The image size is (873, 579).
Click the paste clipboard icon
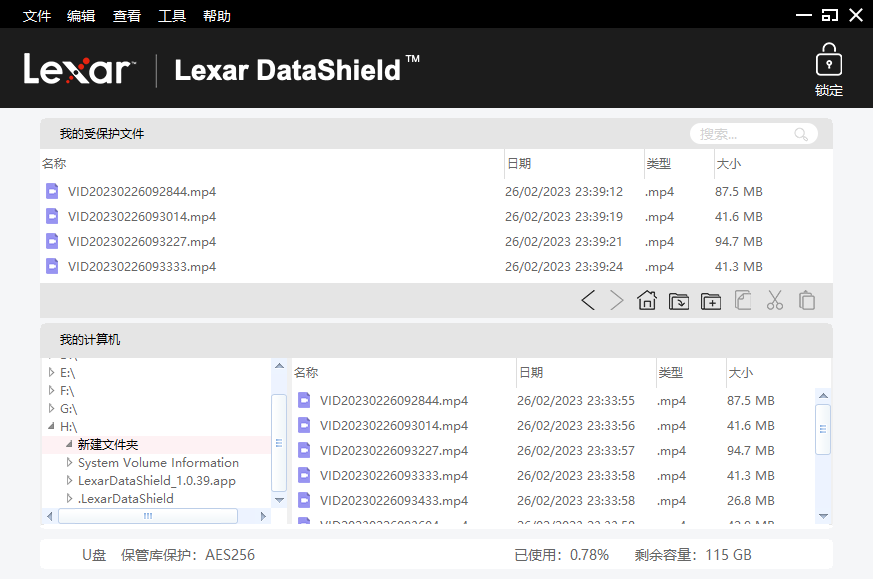[807, 300]
